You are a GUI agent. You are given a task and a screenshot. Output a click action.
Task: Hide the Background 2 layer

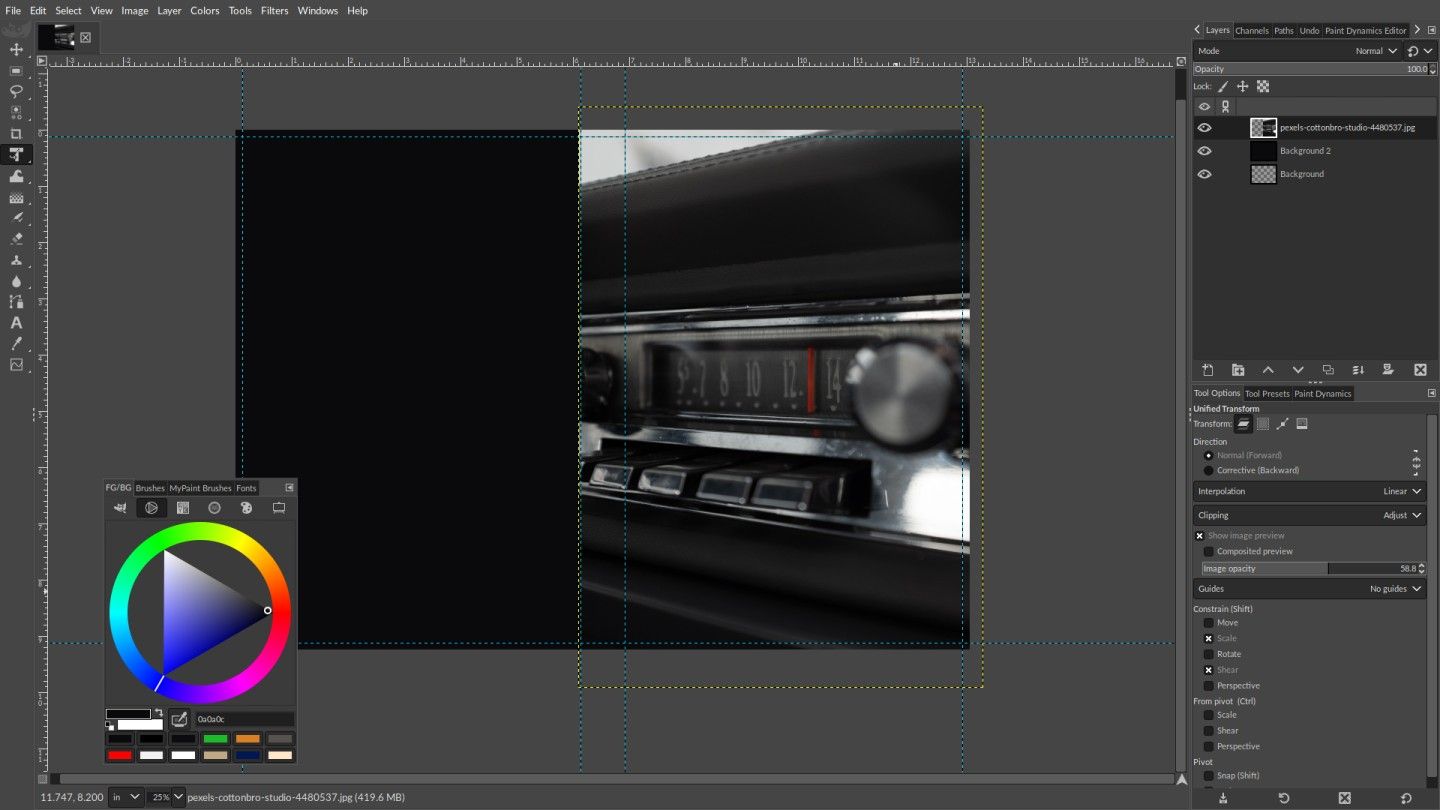[x=1204, y=151]
